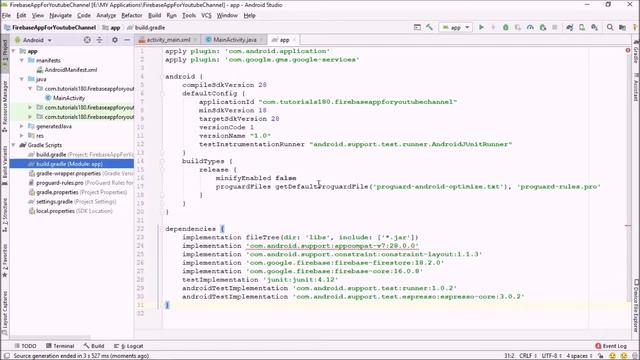Open Search Everywhere magnifier icon

[x=610, y=27]
